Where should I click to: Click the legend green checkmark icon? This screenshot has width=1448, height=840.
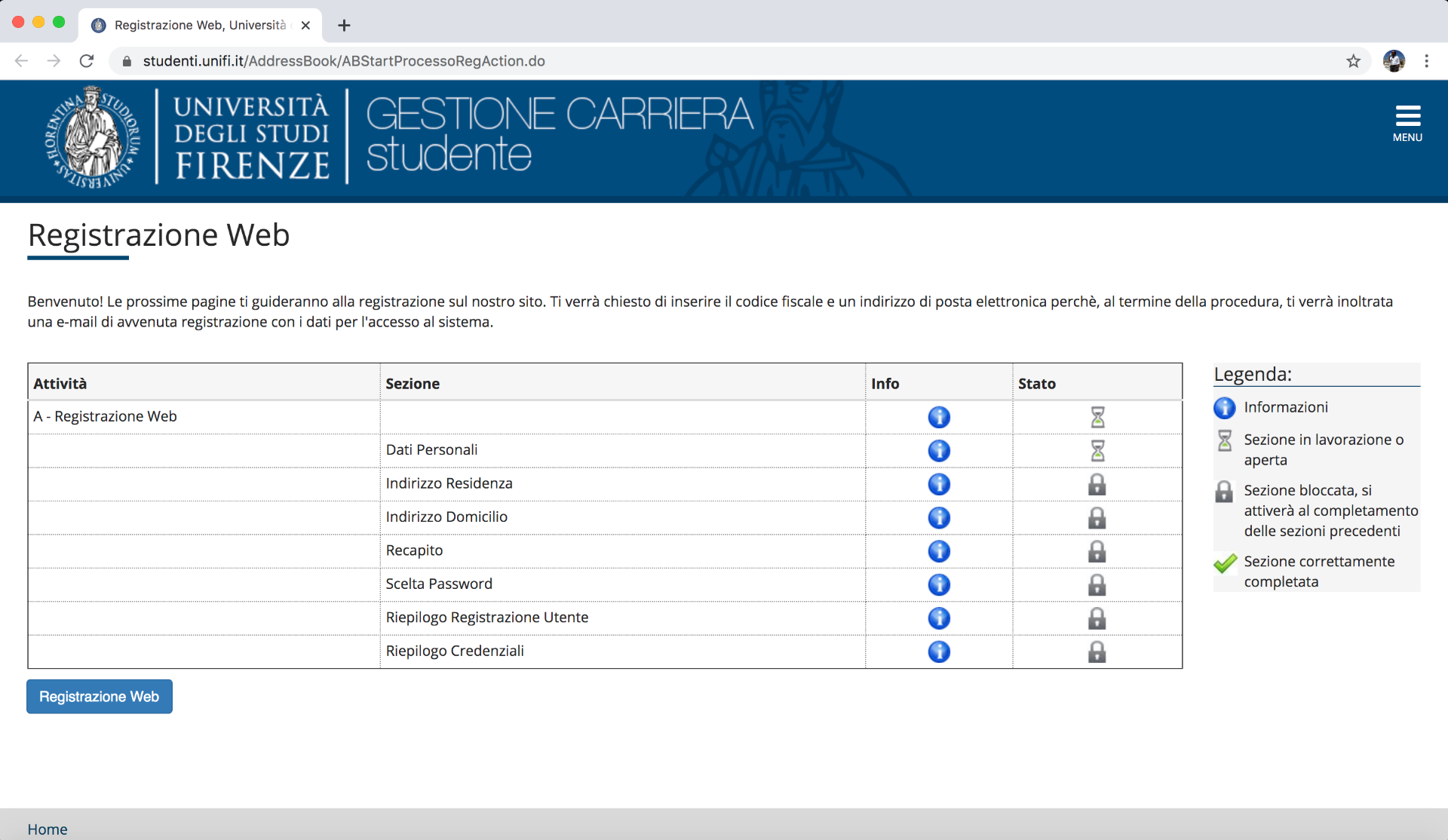[1226, 563]
